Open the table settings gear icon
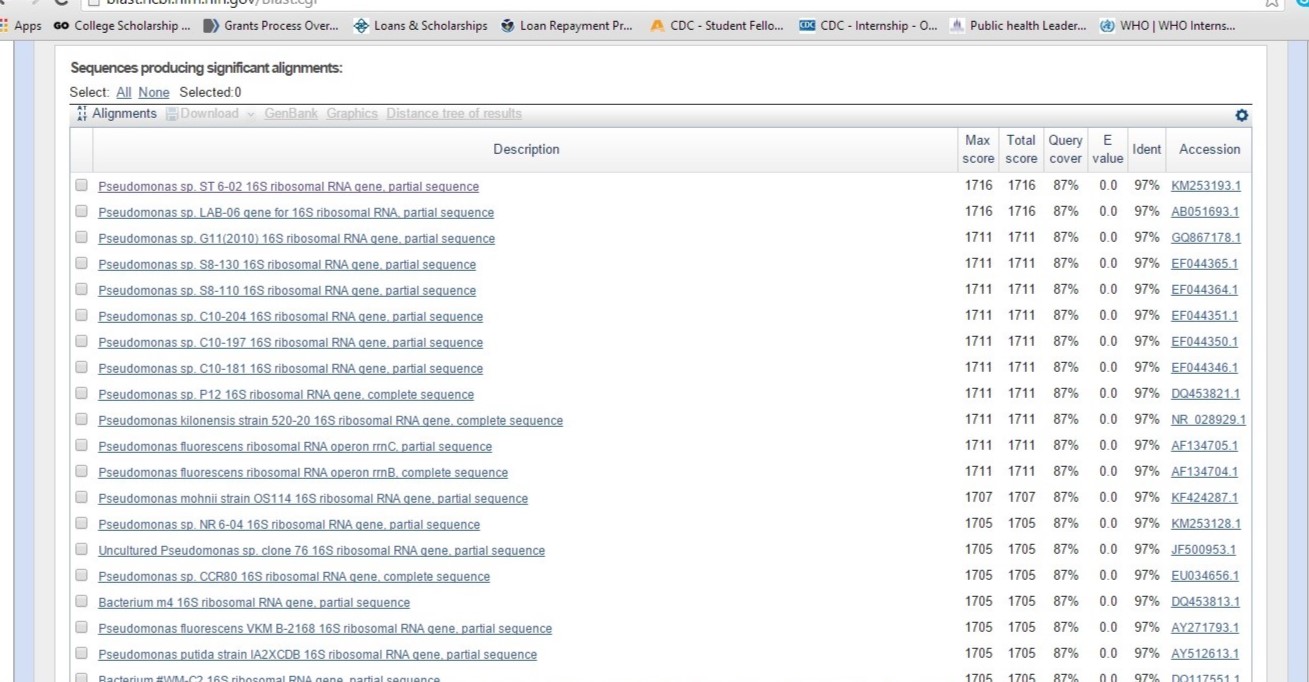 click(1241, 116)
